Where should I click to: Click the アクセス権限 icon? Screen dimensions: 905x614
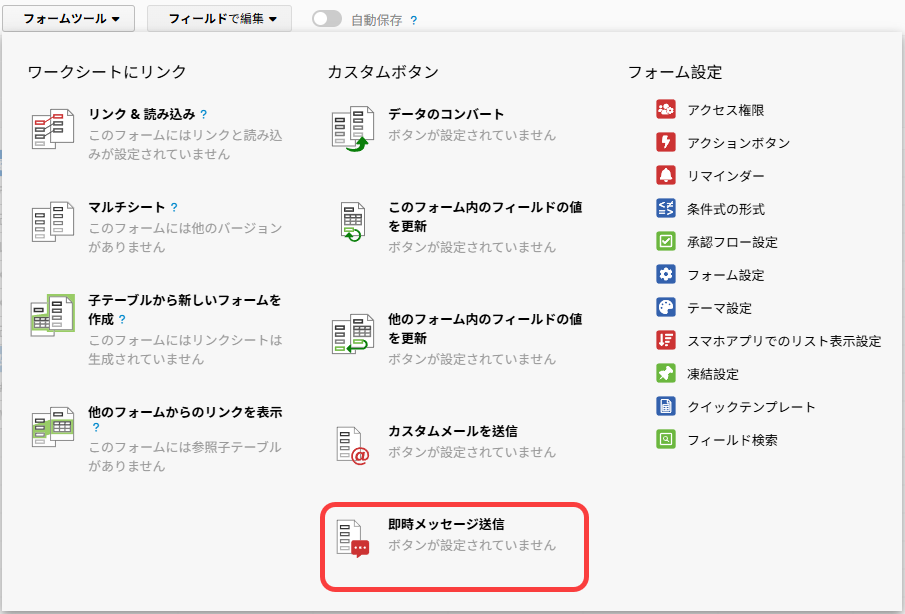click(x=665, y=109)
